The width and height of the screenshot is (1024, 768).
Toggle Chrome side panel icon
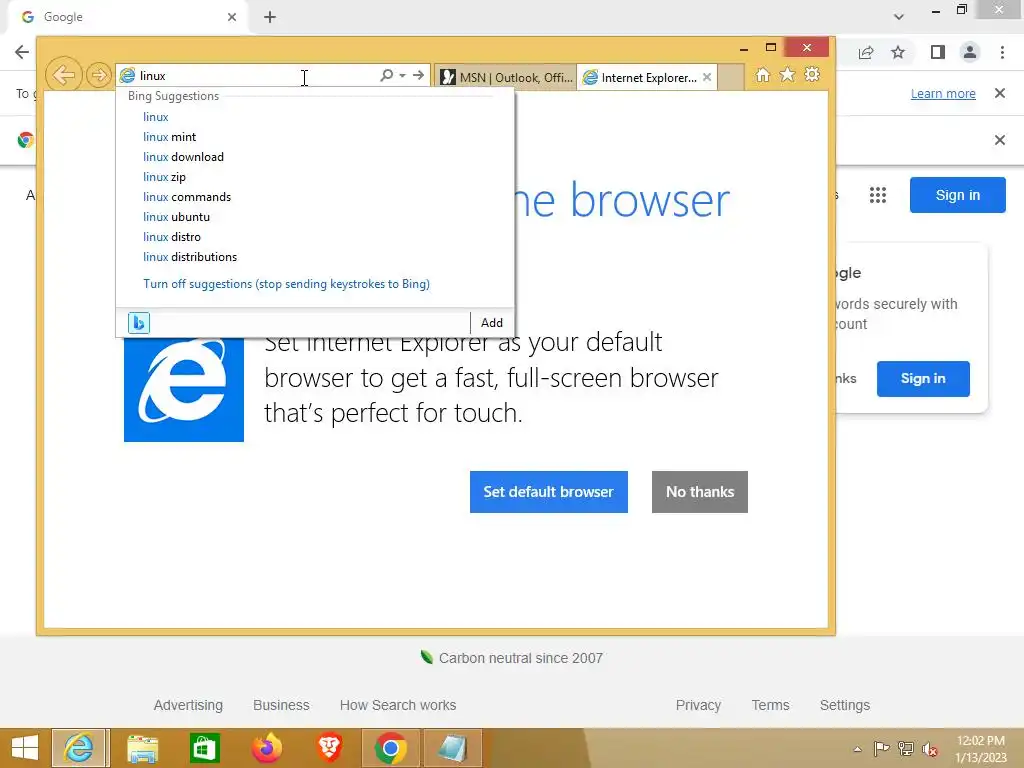[938, 52]
